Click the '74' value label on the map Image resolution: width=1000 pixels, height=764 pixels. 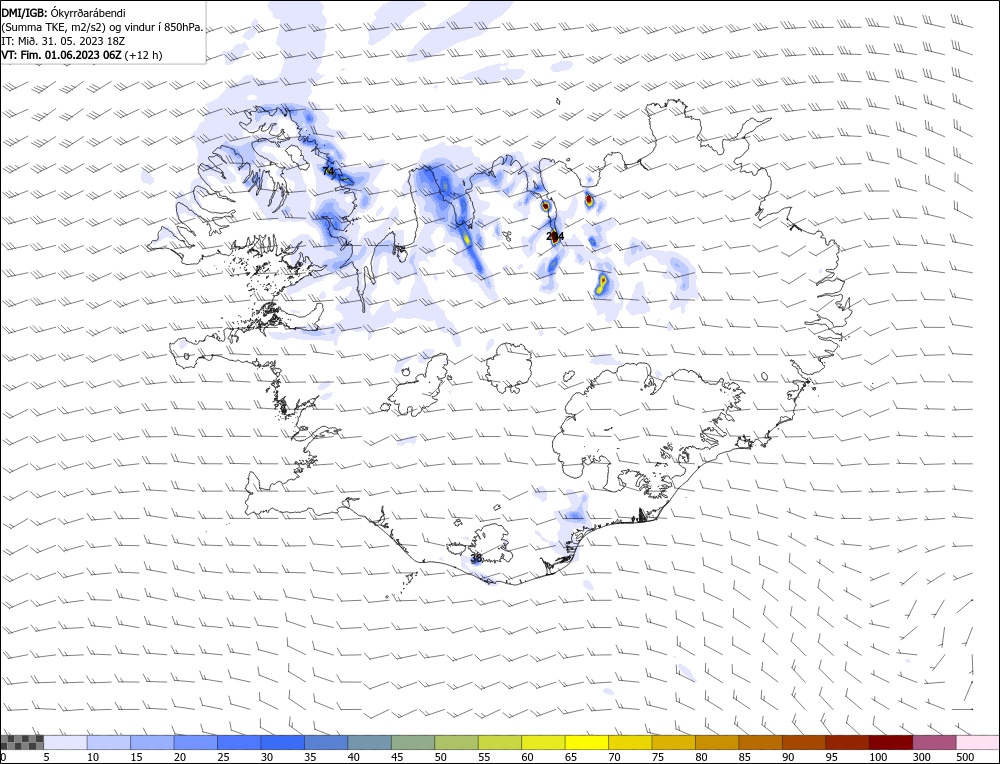(x=328, y=171)
